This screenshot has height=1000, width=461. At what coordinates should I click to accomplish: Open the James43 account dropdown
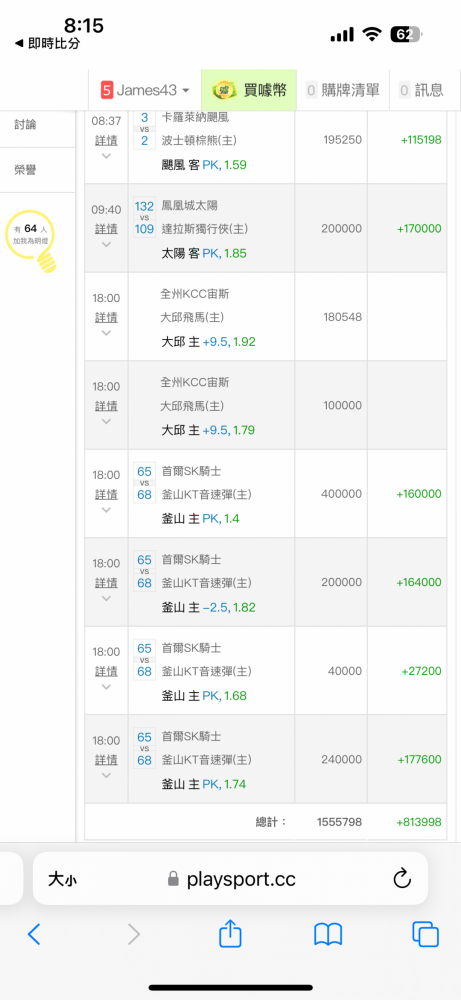(145, 90)
